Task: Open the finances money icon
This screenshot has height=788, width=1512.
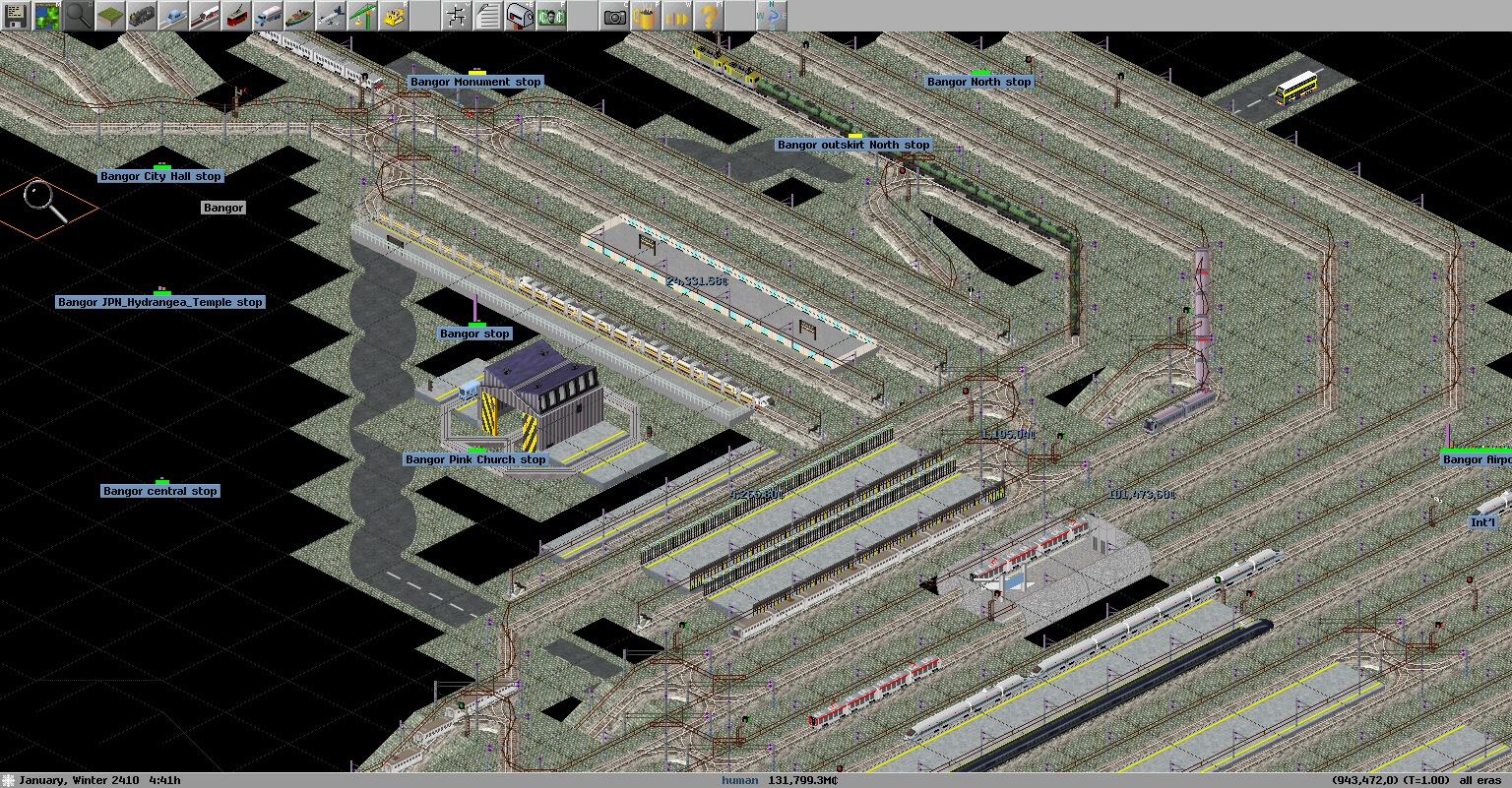Action: click(551, 16)
